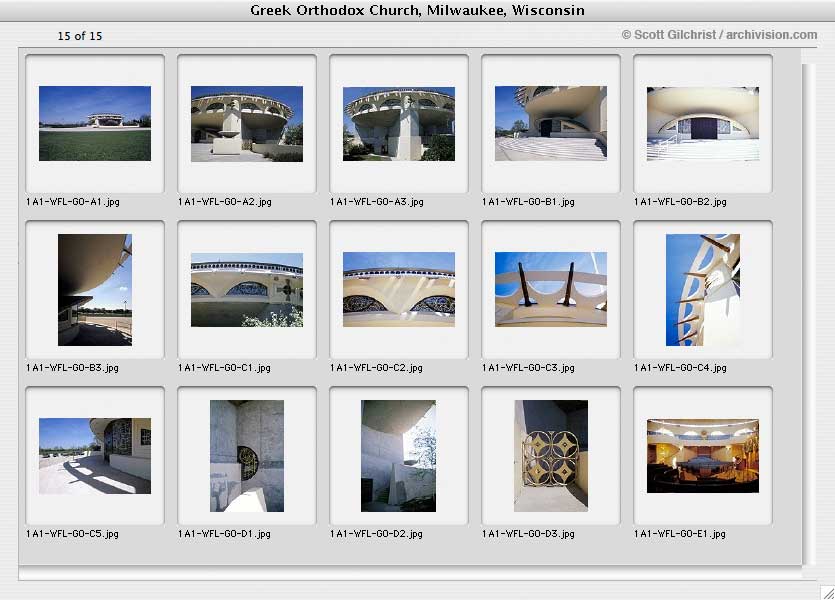The height and width of the screenshot is (600, 835).
Task: Click the window resize grip corner
Action: [827, 592]
